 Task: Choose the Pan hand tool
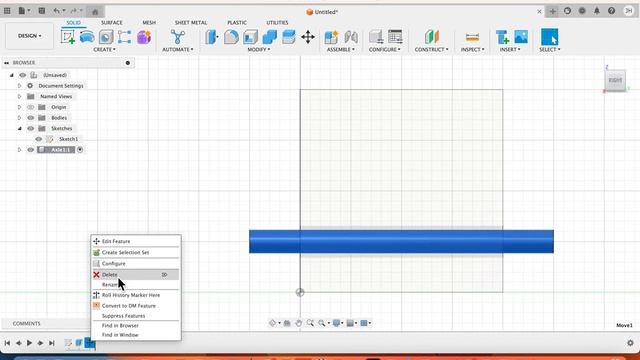(x=298, y=323)
